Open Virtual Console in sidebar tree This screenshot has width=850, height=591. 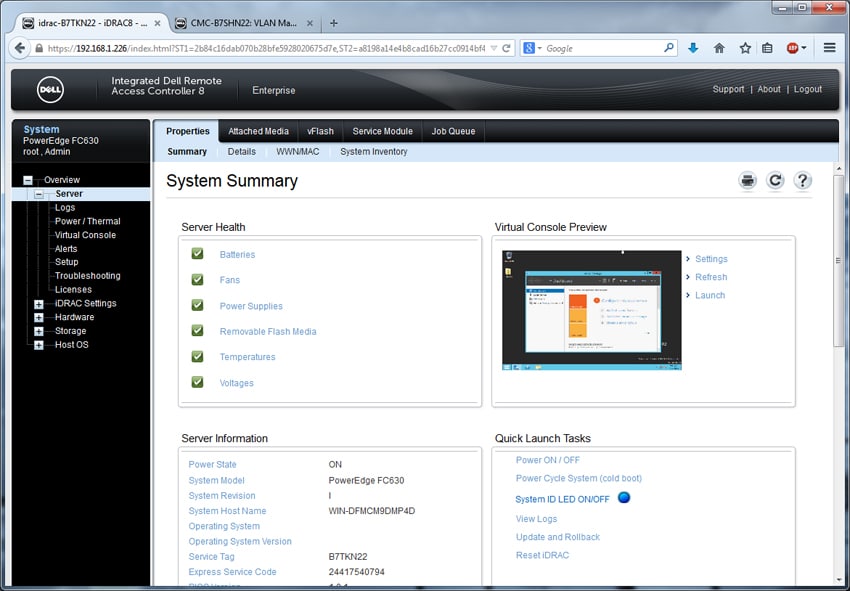tap(86, 235)
